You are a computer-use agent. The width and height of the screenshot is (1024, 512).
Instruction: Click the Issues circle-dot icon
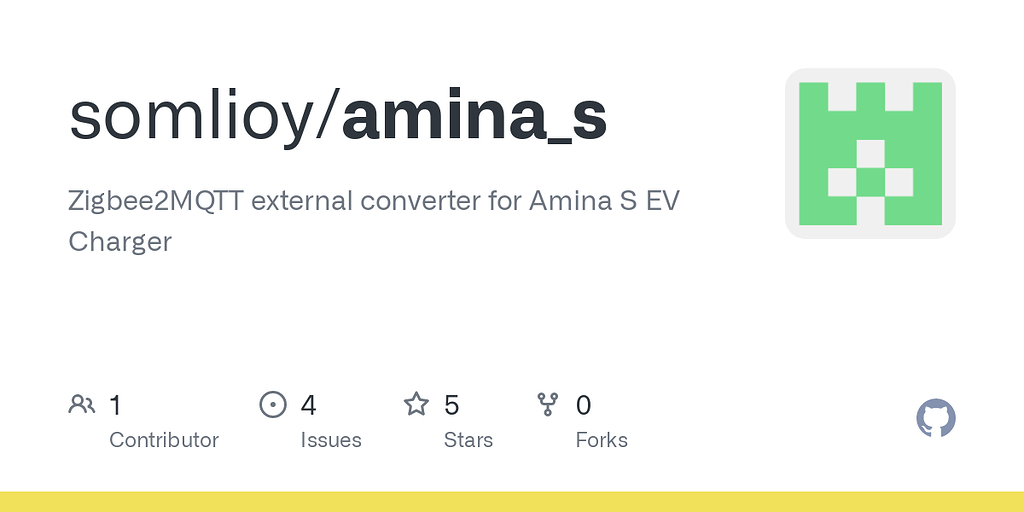pyautogui.click(x=272, y=404)
